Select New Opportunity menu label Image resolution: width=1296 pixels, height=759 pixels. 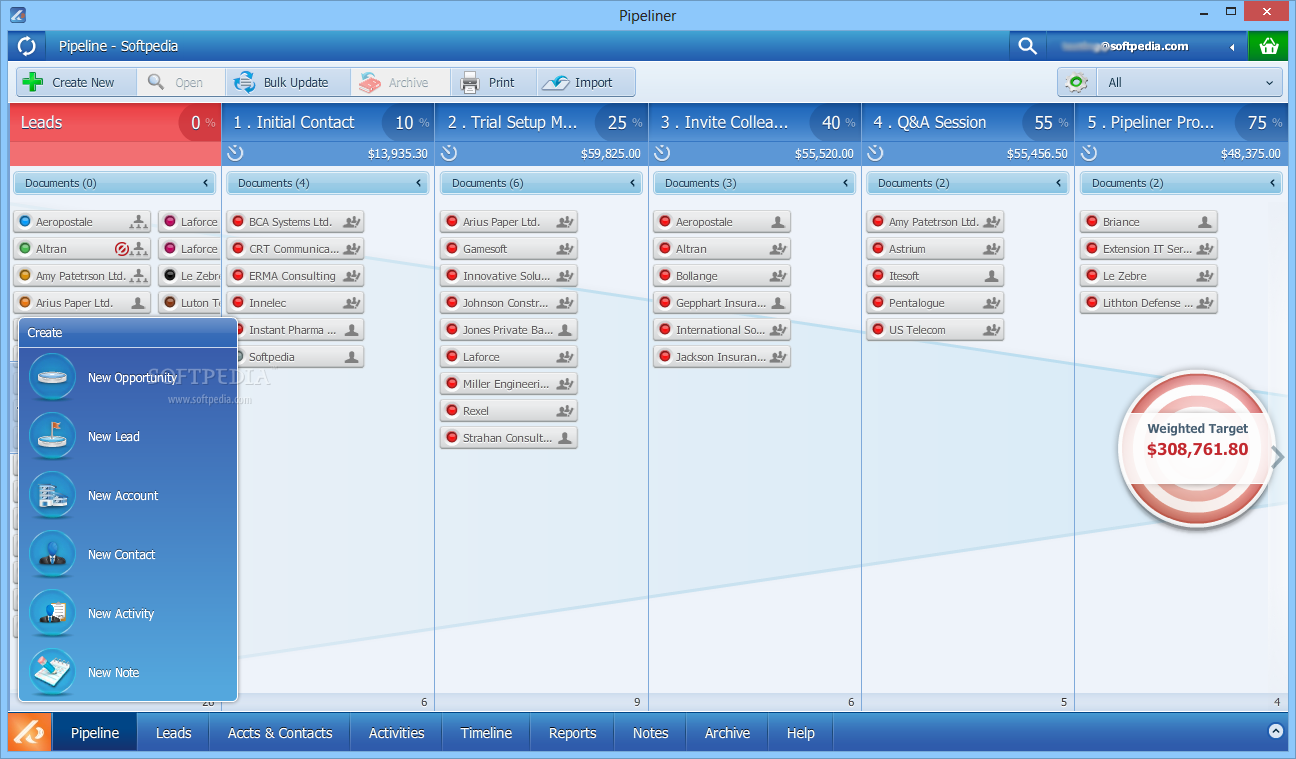[x=132, y=378]
